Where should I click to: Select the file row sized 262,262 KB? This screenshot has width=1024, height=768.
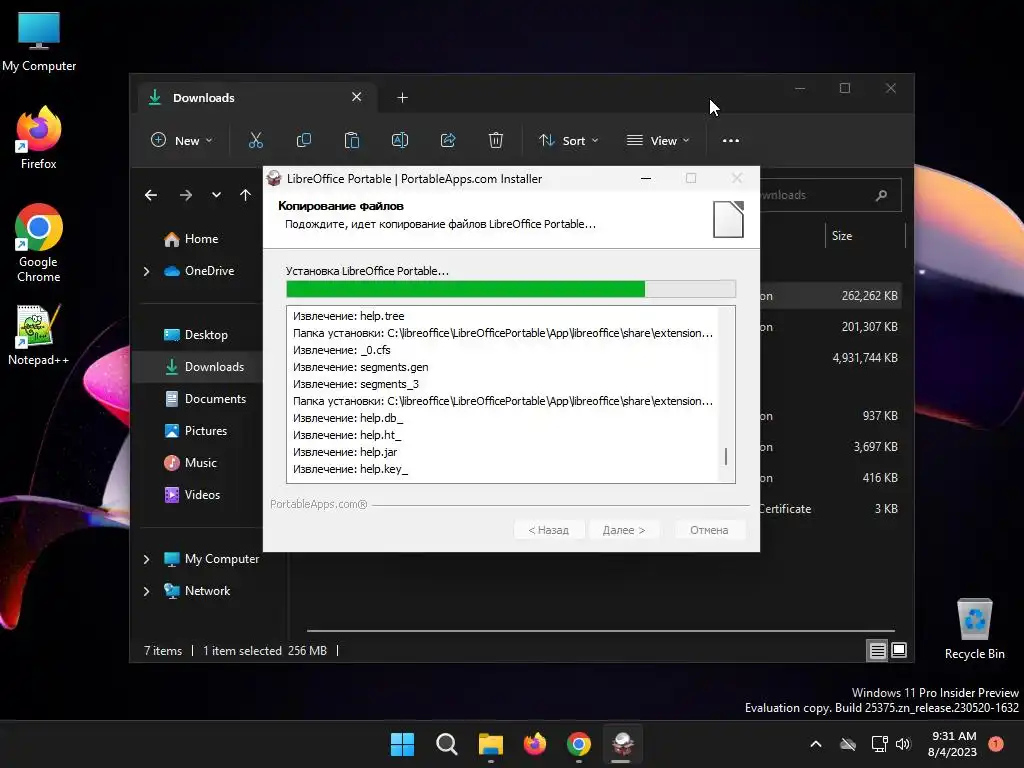pos(829,296)
